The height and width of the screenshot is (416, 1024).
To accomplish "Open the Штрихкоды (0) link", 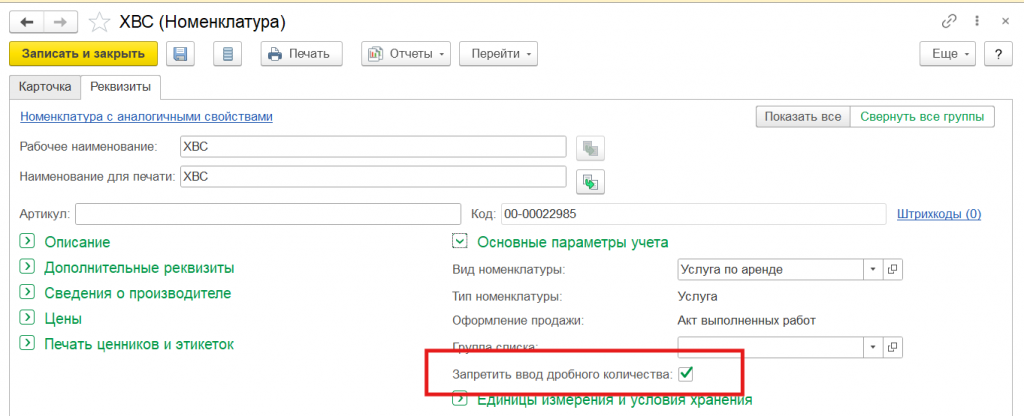I will 939,213.
